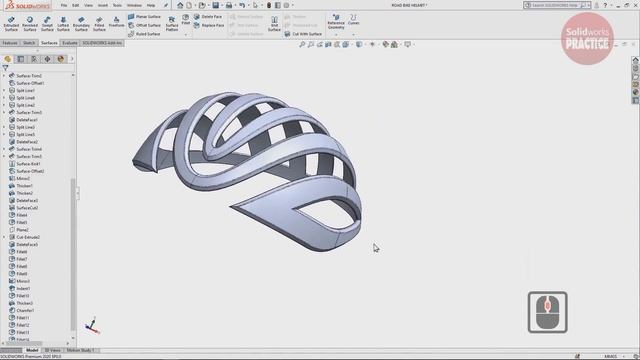
Task: Open the DisplayManager tab
Action: pos(61,59)
